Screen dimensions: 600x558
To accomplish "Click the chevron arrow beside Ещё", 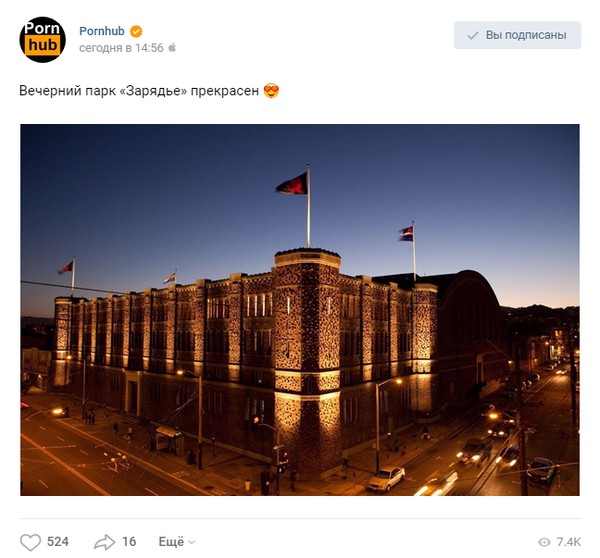I will pyautogui.click(x=192, y=542).
